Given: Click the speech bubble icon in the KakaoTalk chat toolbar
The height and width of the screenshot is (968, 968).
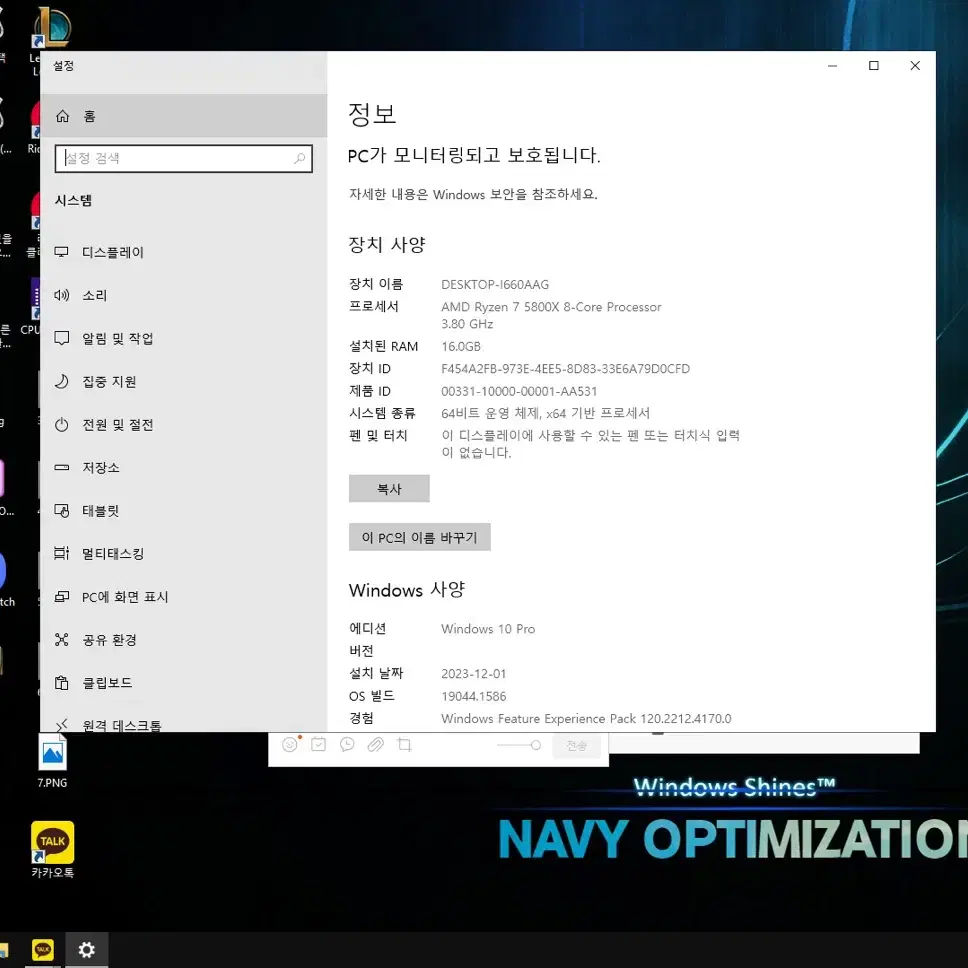Looking at the screenshot, I should click(x=347, y=745).
